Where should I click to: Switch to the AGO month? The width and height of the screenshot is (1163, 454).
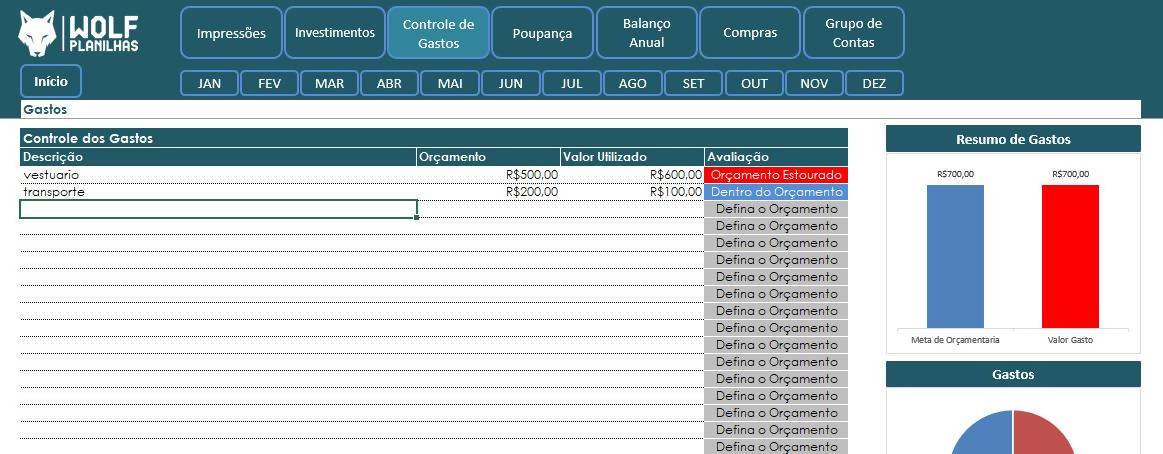pyautogui.click(x=632, y=83)
